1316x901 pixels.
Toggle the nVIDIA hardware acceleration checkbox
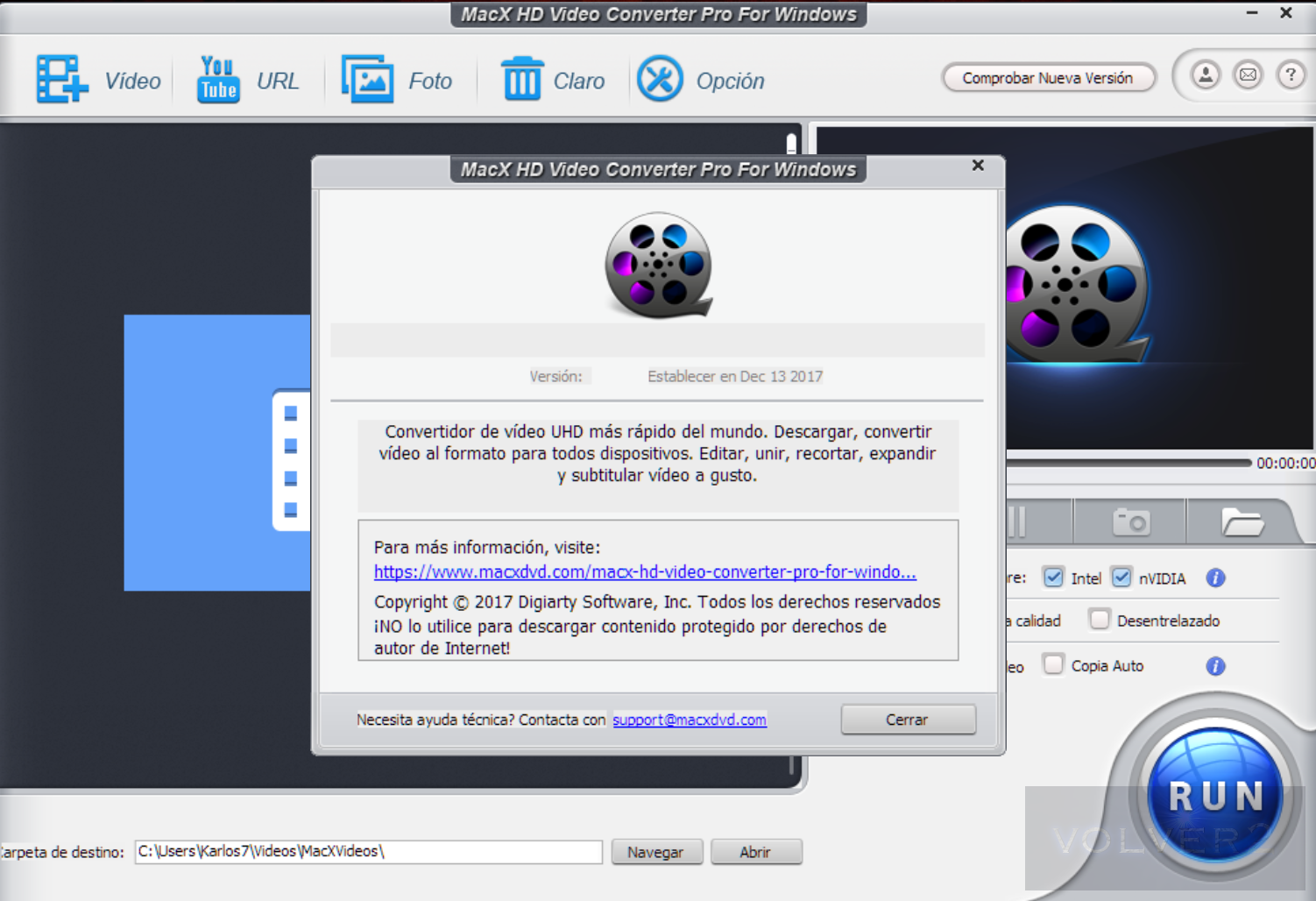pyautogui.click(x=1121, y=578)
